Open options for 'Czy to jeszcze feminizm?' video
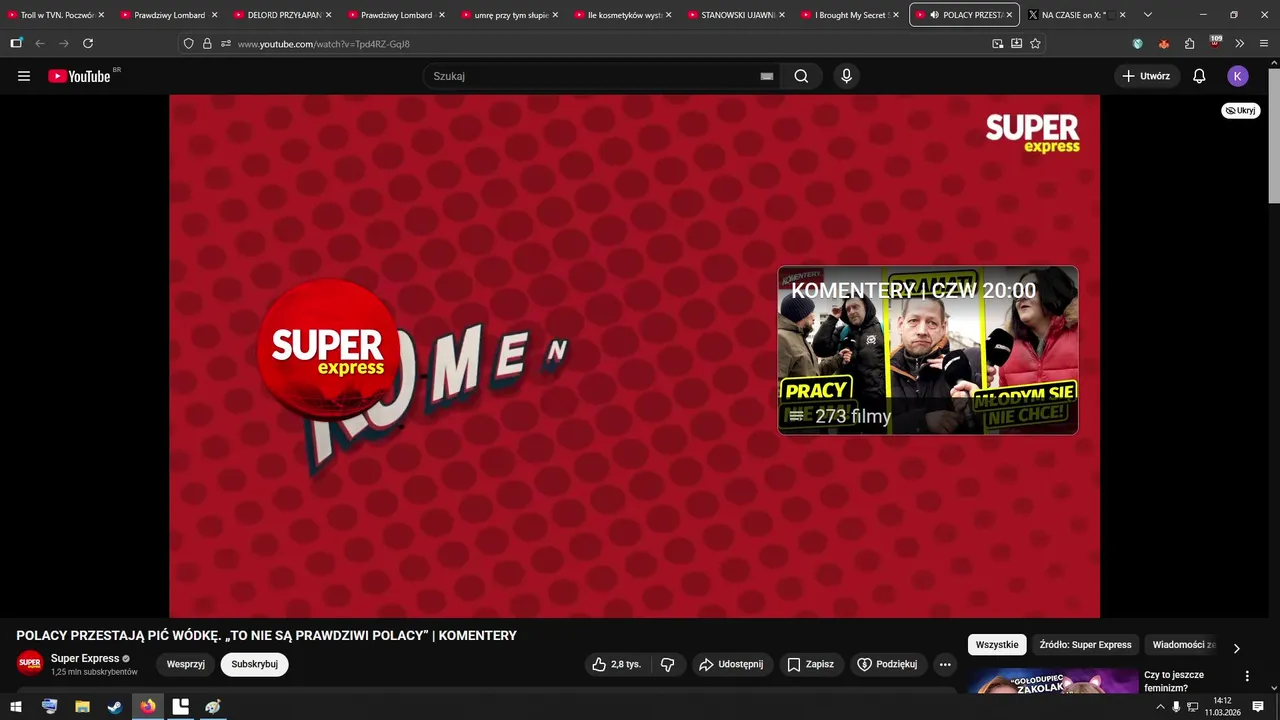The width and height of the screenshot is (1280, 720). (1247, 676)
